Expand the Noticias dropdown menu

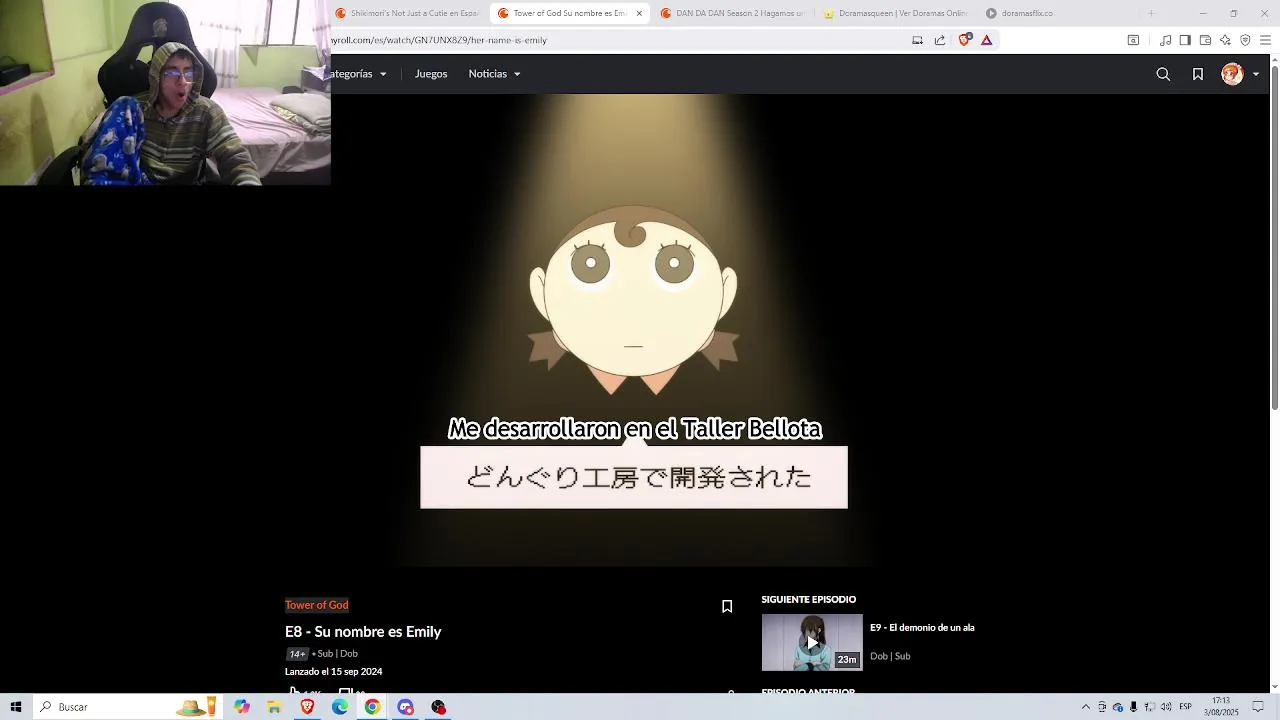click(x=494, y=74)
